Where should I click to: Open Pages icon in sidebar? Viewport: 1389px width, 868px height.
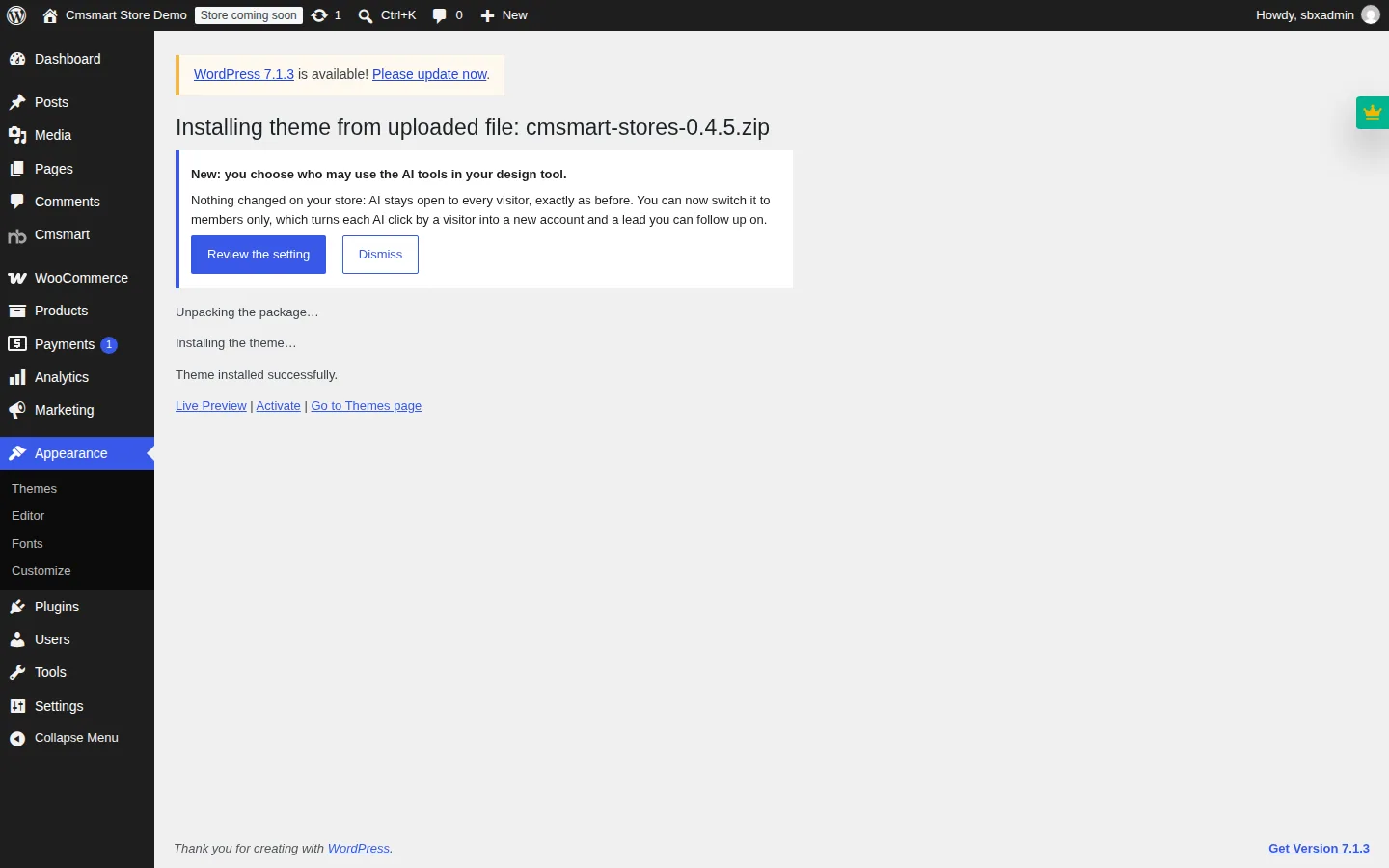tap(17, 169)
